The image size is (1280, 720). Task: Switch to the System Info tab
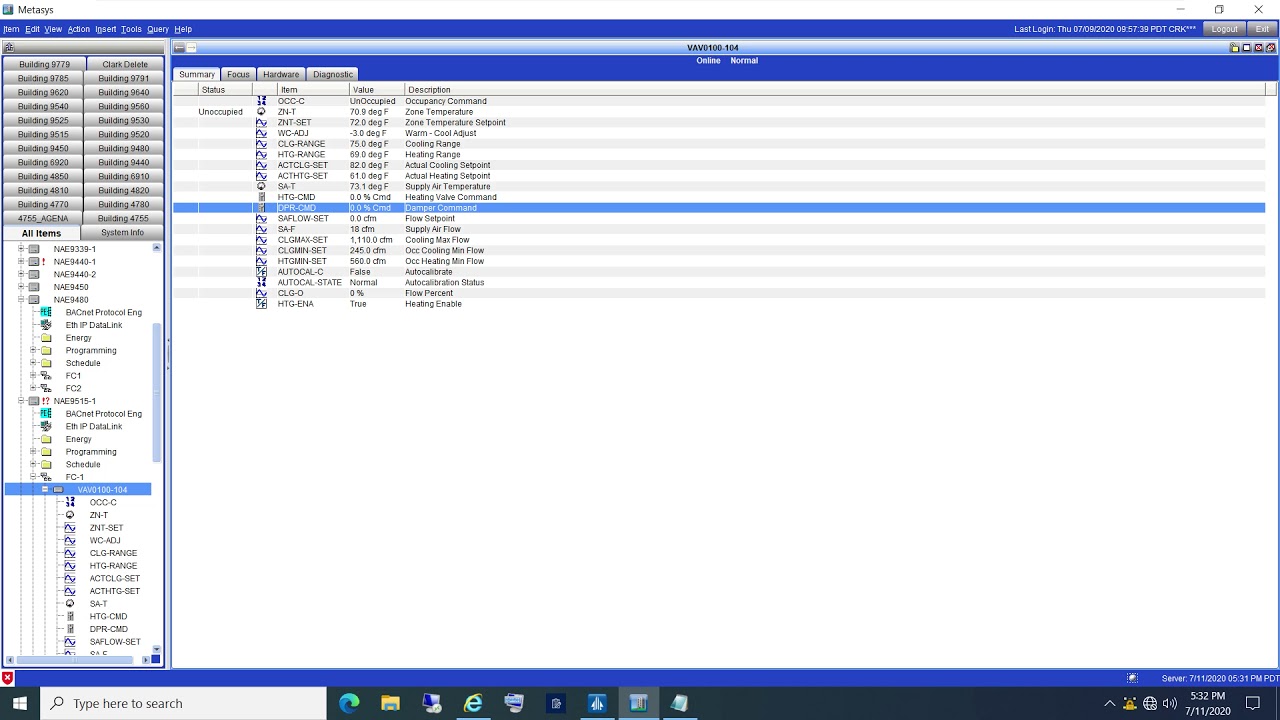tap(122, 233)
